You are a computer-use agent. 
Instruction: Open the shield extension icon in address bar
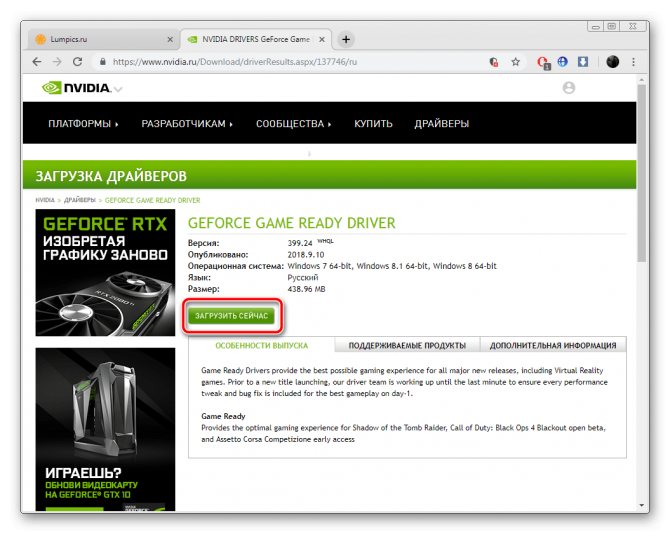click(494, 62)
